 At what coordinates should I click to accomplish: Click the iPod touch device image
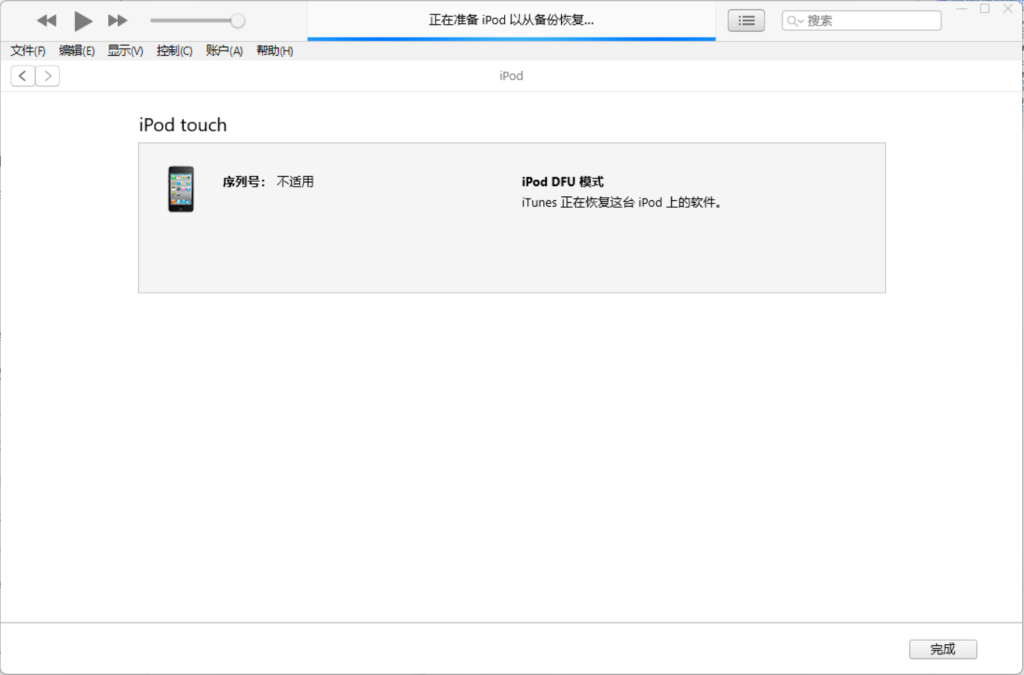click(x=181, y=189)
